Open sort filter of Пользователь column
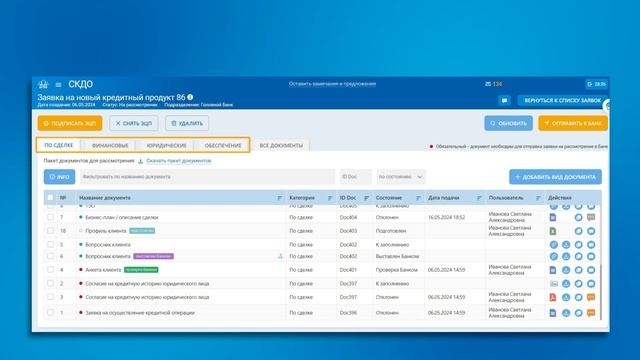The height and width of the screenshot is (360, 640). [538, 198]
